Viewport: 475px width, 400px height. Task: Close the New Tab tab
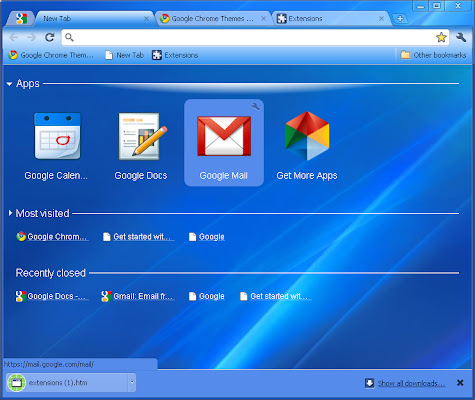[x=146, y=19]
